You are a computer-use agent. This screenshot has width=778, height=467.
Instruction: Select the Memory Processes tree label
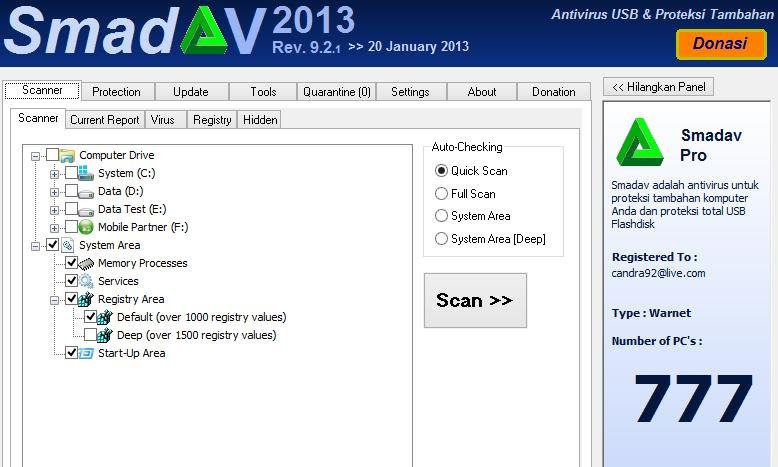tap(143, 263)
